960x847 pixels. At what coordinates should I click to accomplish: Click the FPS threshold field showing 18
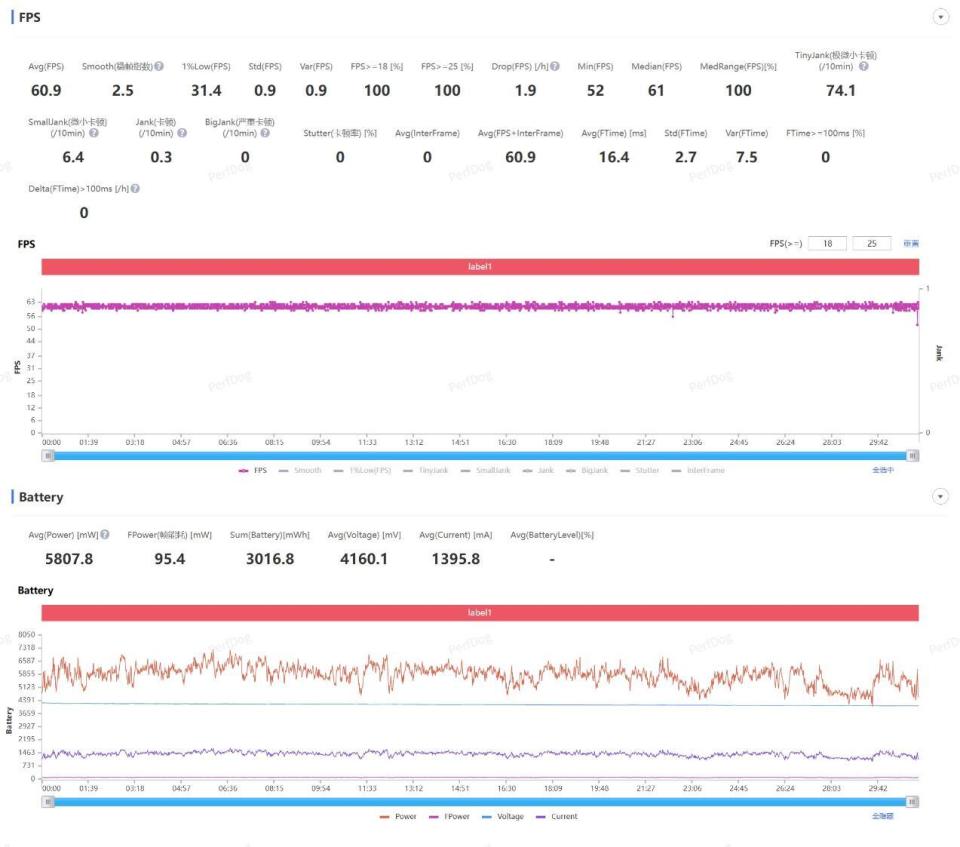[827, 243]
